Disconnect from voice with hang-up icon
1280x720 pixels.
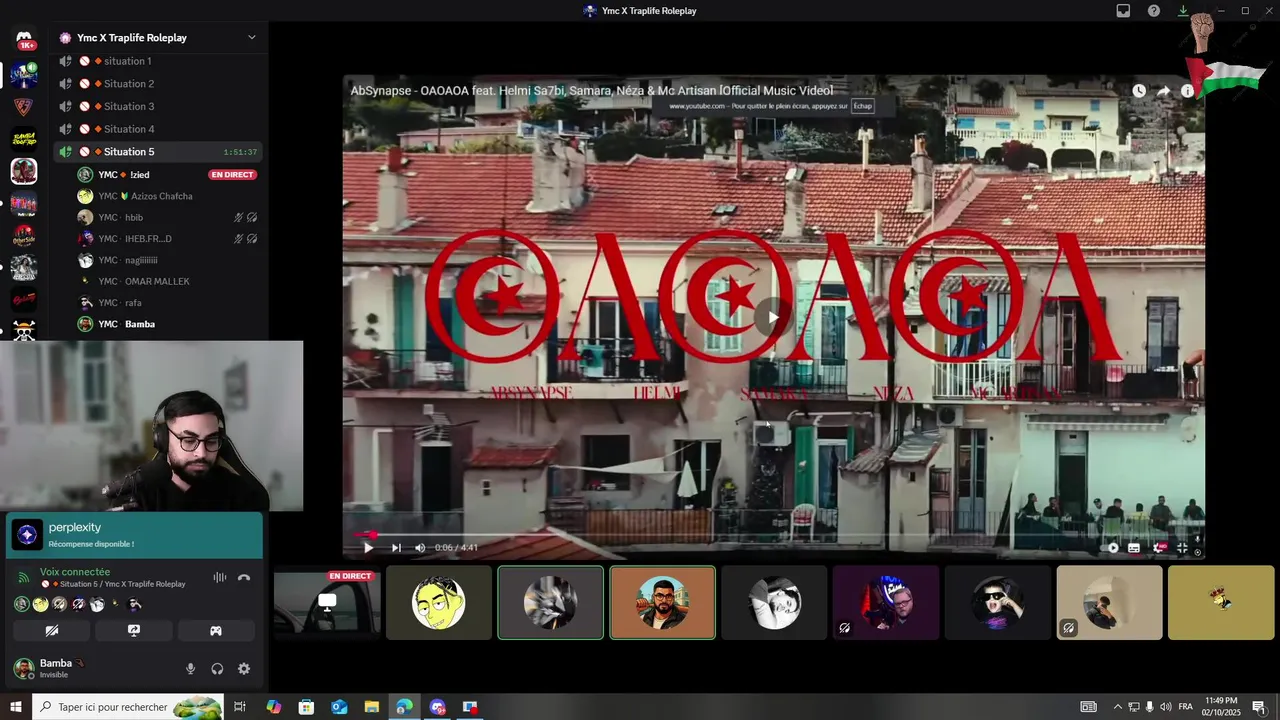tap(243, 578)
